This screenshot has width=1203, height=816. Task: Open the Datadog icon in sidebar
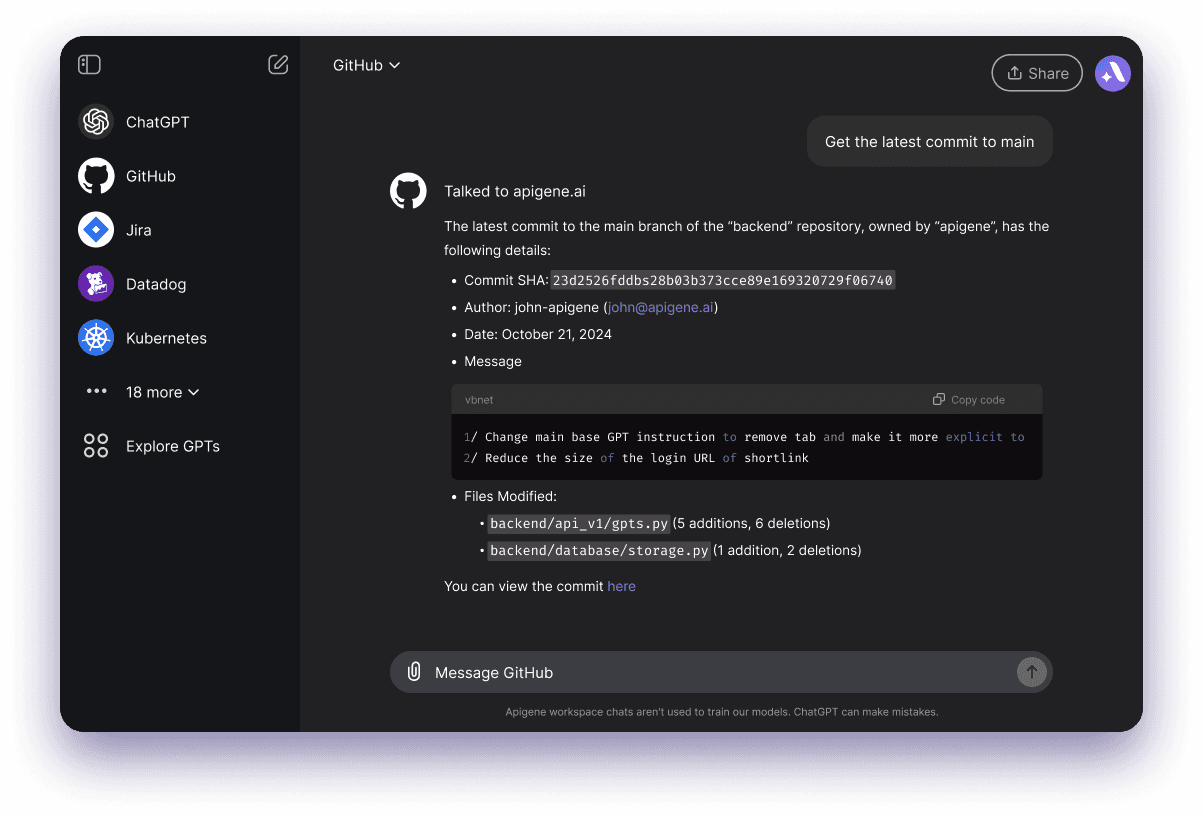[96, 284]
